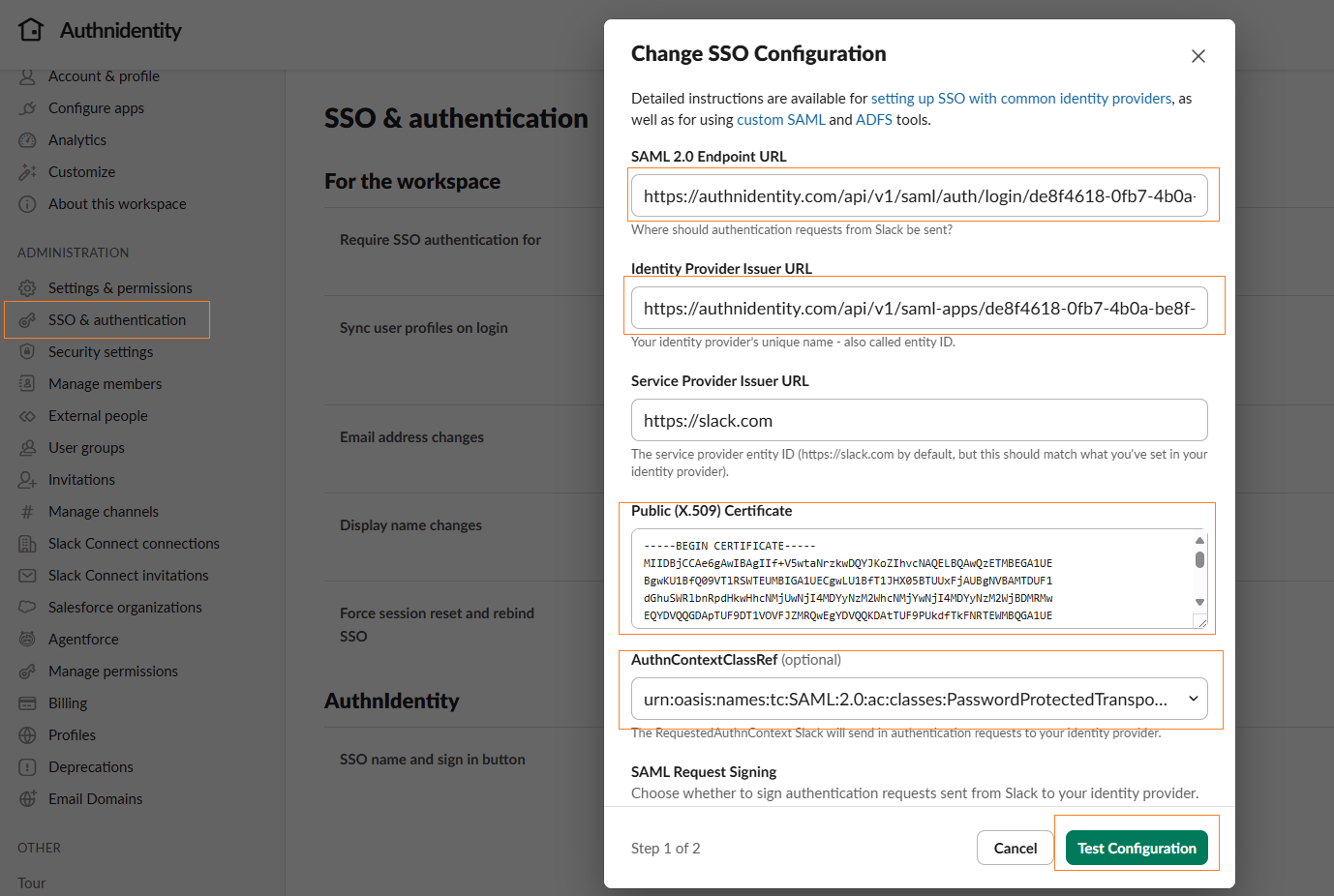Click the Slack Connect invitations envelope icon

(27, 576)
